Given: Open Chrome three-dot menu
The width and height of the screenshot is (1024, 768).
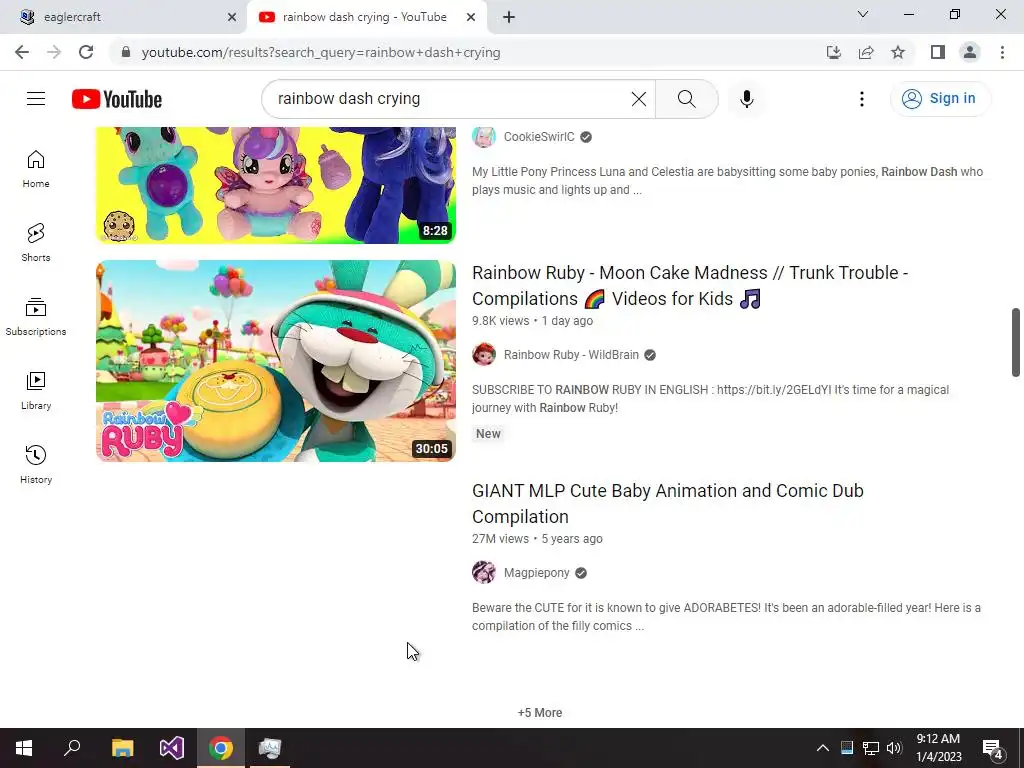Looking at the screenshot, I should 1002,52.
